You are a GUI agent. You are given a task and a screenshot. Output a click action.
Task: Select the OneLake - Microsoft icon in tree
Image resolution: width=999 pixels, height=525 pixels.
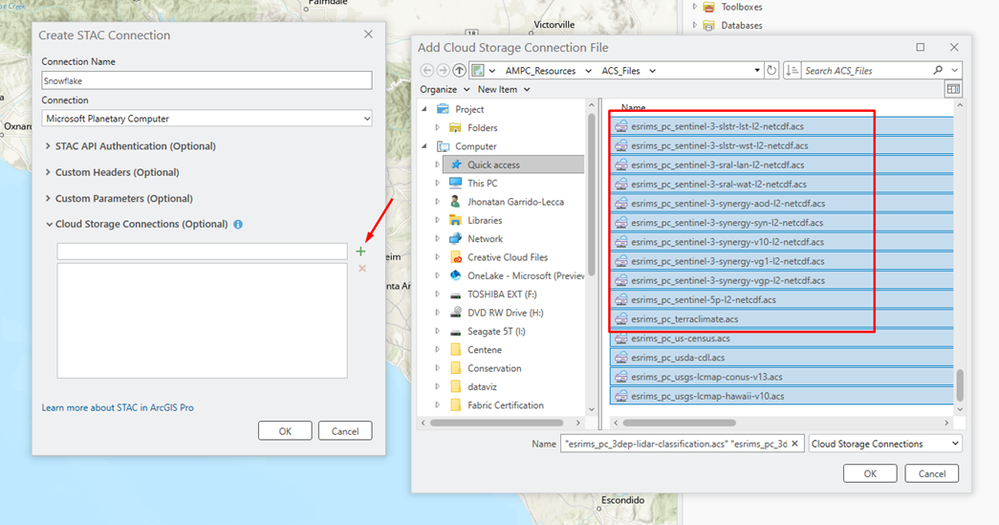[456, 276]
